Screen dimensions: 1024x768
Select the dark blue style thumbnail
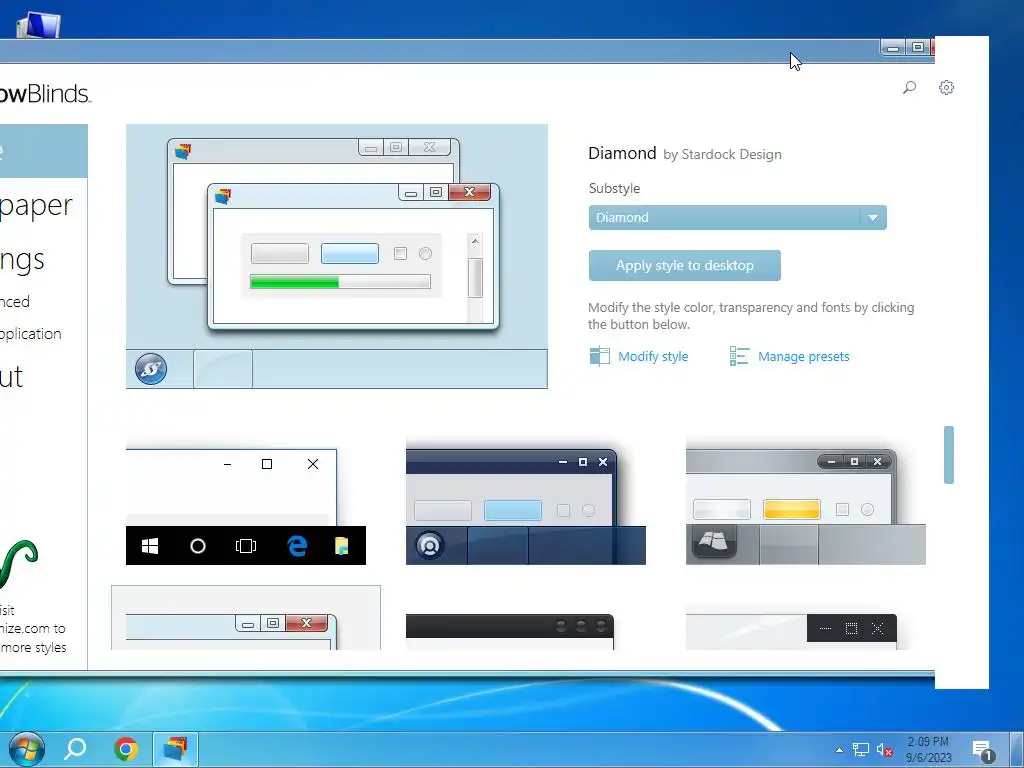[x=526, y=506]
